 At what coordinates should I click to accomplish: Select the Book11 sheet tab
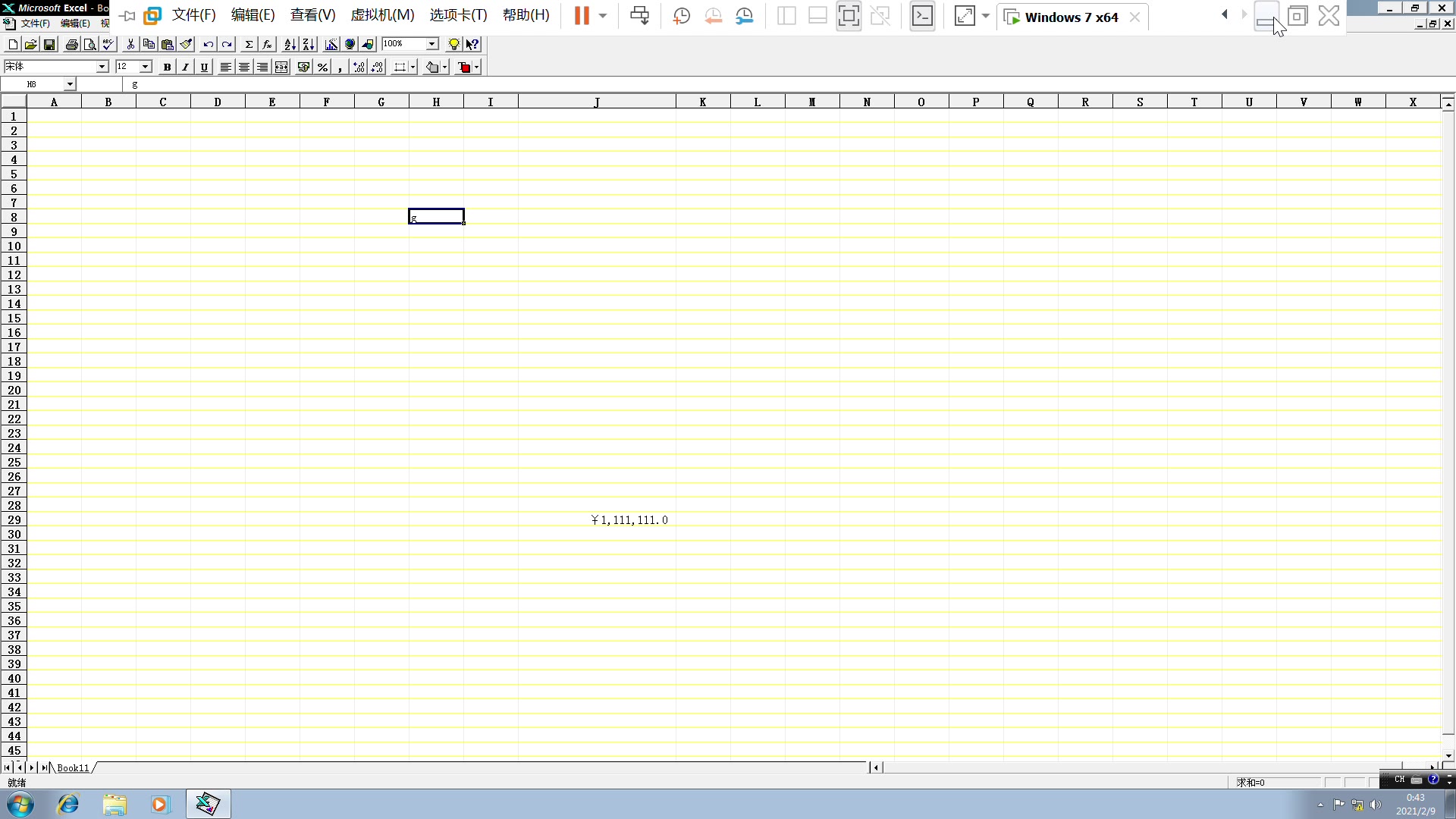73,768
